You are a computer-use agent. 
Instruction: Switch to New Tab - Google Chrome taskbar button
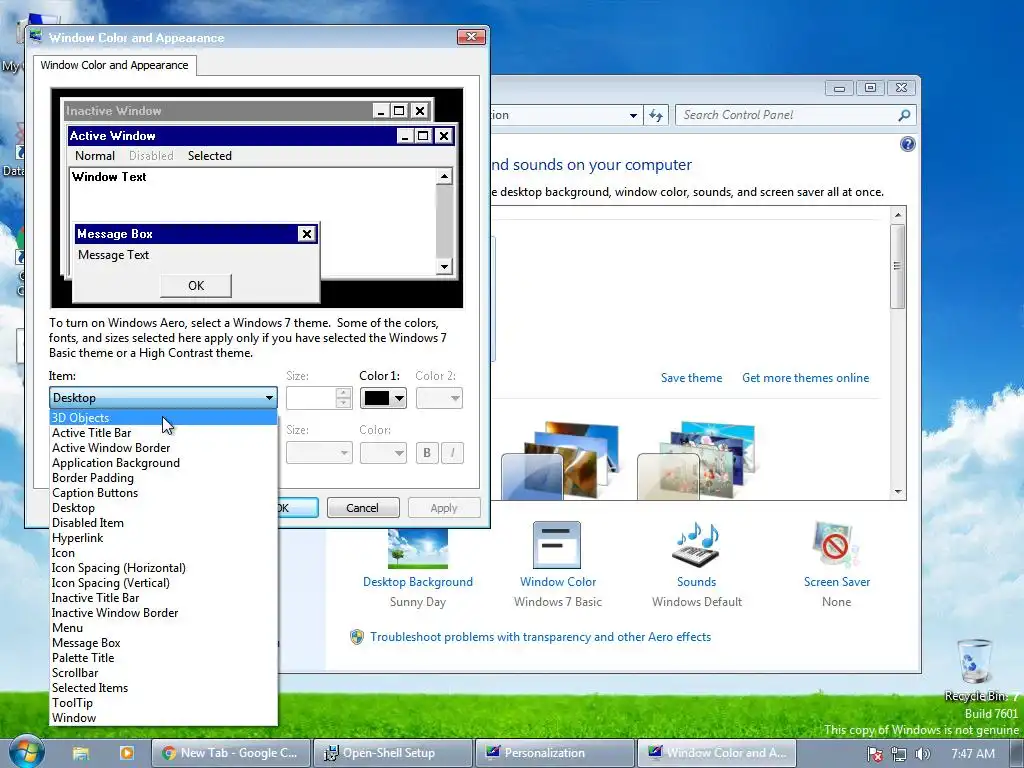point(230,753)
